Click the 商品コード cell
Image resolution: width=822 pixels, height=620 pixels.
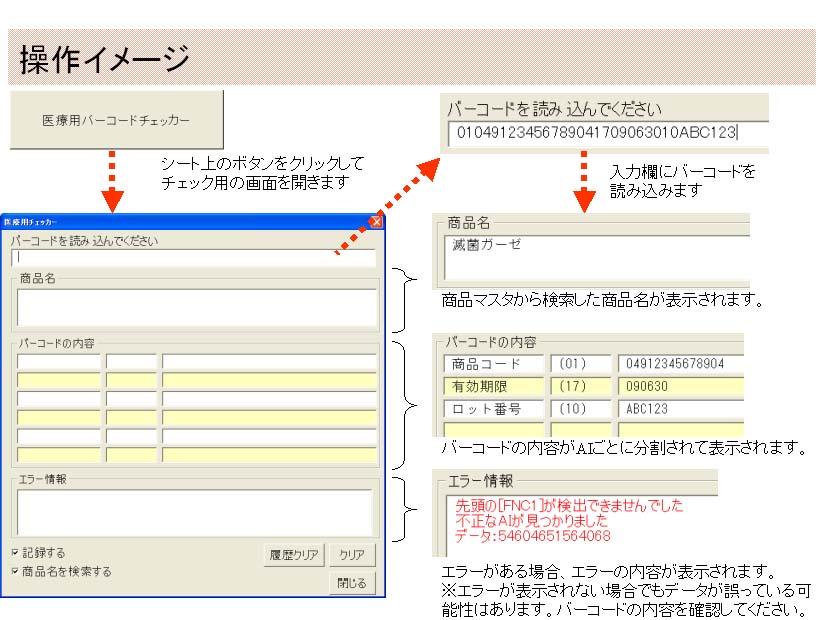pos(493,364)
